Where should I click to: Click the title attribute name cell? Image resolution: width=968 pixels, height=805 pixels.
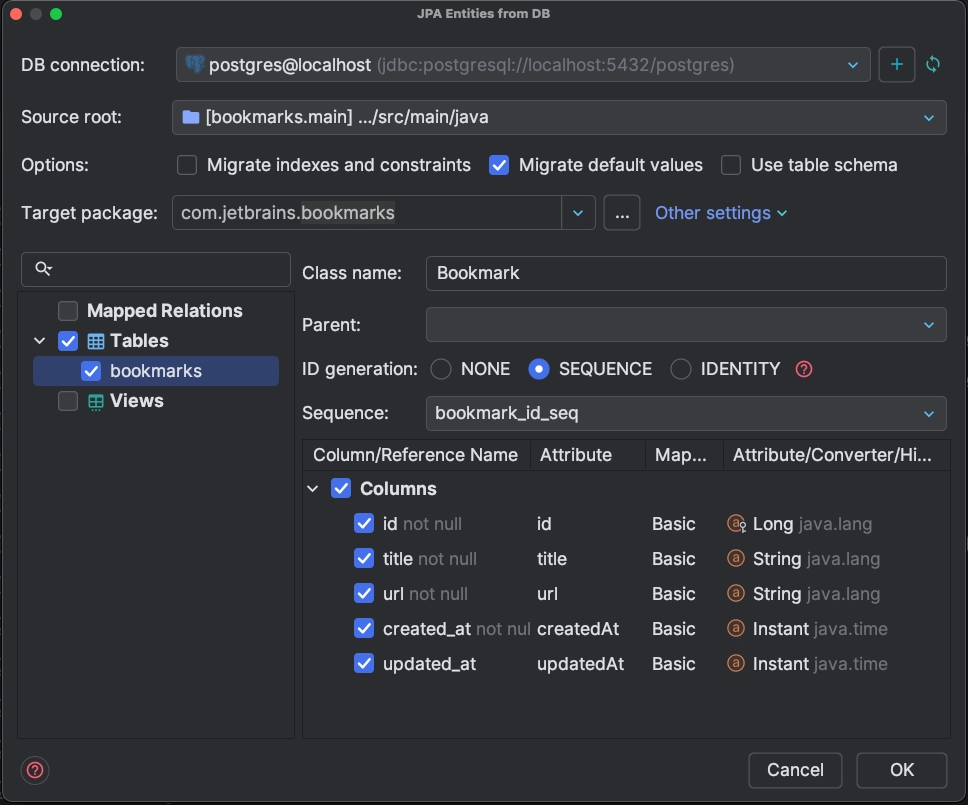click(552, 559)
